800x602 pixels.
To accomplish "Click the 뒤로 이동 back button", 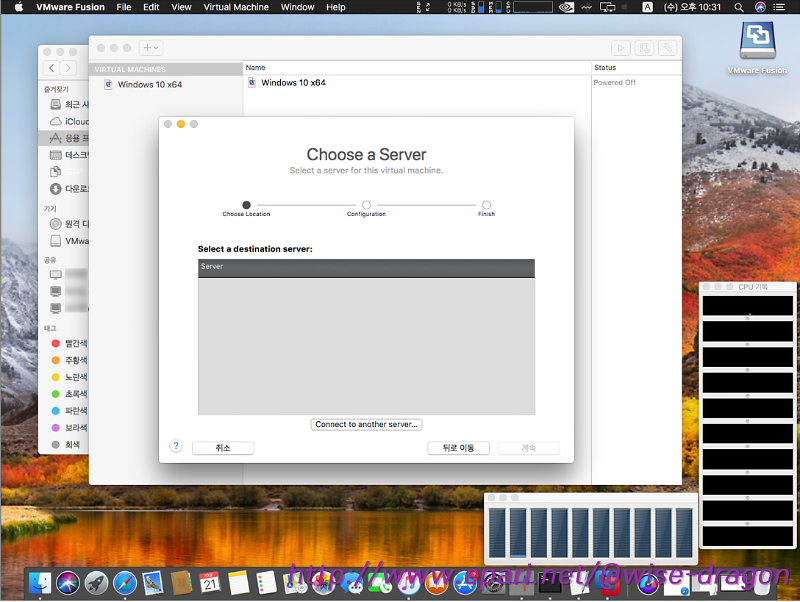I will (x=458, y=448).
